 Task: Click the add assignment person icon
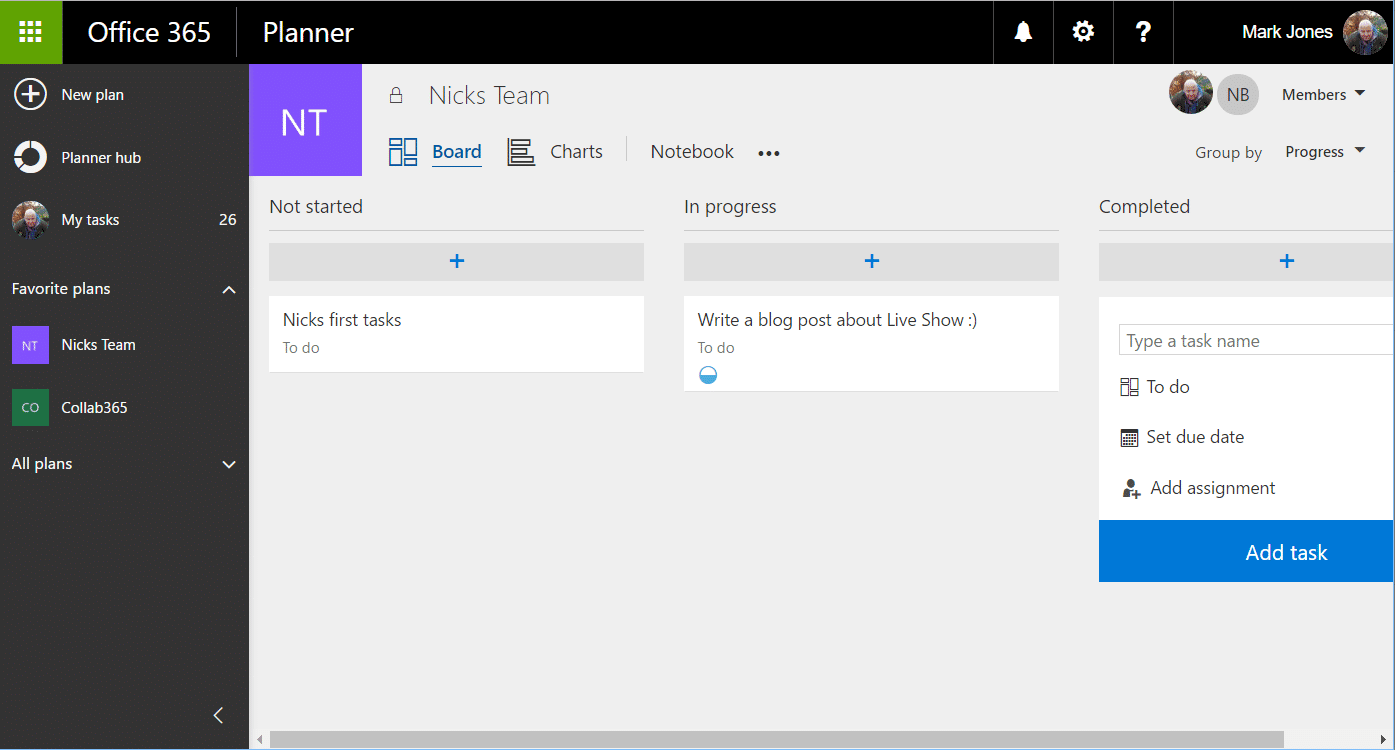tap(1131, 489)
